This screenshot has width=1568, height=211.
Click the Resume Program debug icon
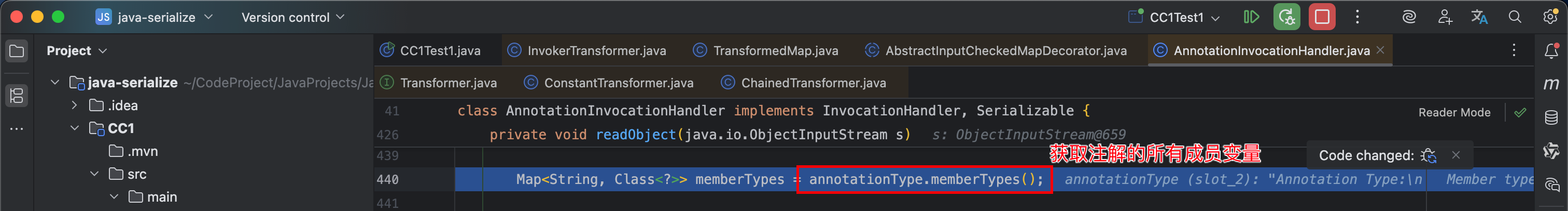click(1251, 17)
